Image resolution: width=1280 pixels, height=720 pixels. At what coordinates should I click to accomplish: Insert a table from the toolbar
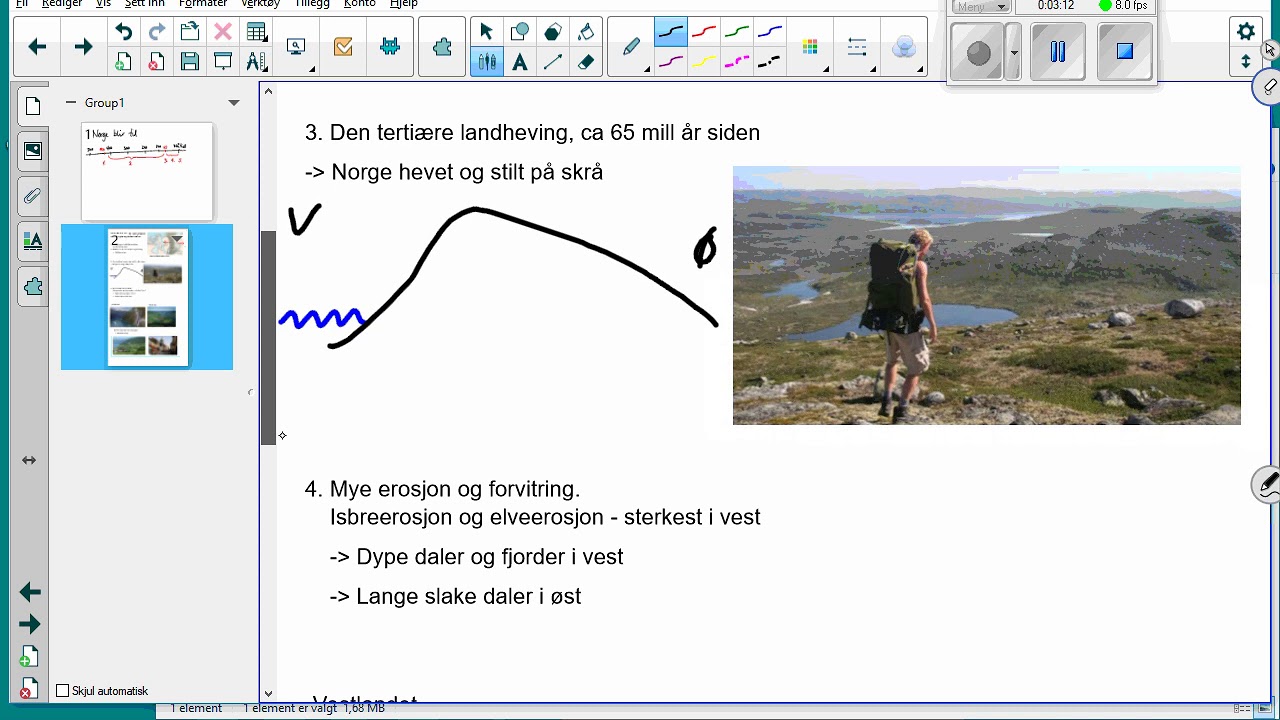coord(256,32)
